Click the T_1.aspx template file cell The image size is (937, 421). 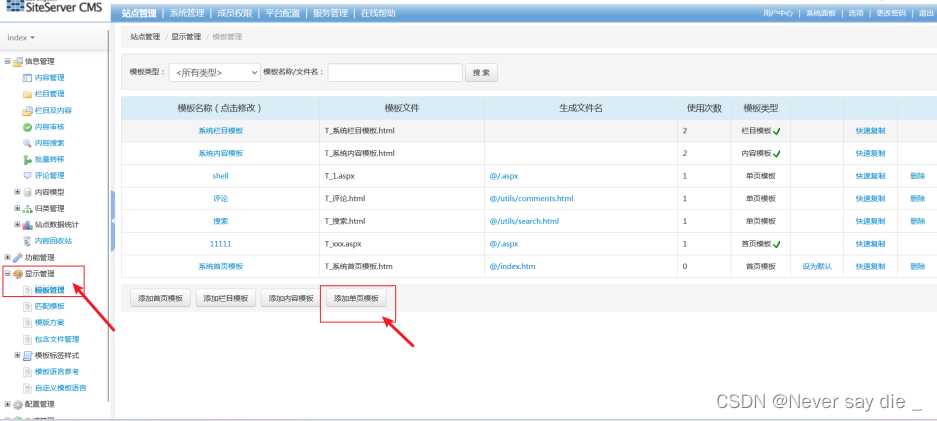(x=402, y=176)
